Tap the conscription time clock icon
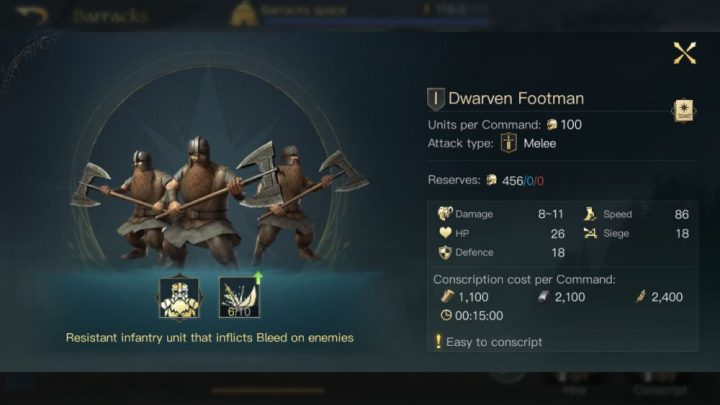Screen dimensions: 720x405 click(x=446, y=315)
